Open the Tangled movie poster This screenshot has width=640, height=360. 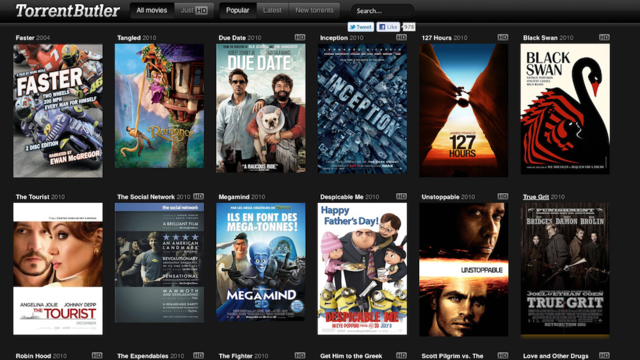(x=159, y=106)
